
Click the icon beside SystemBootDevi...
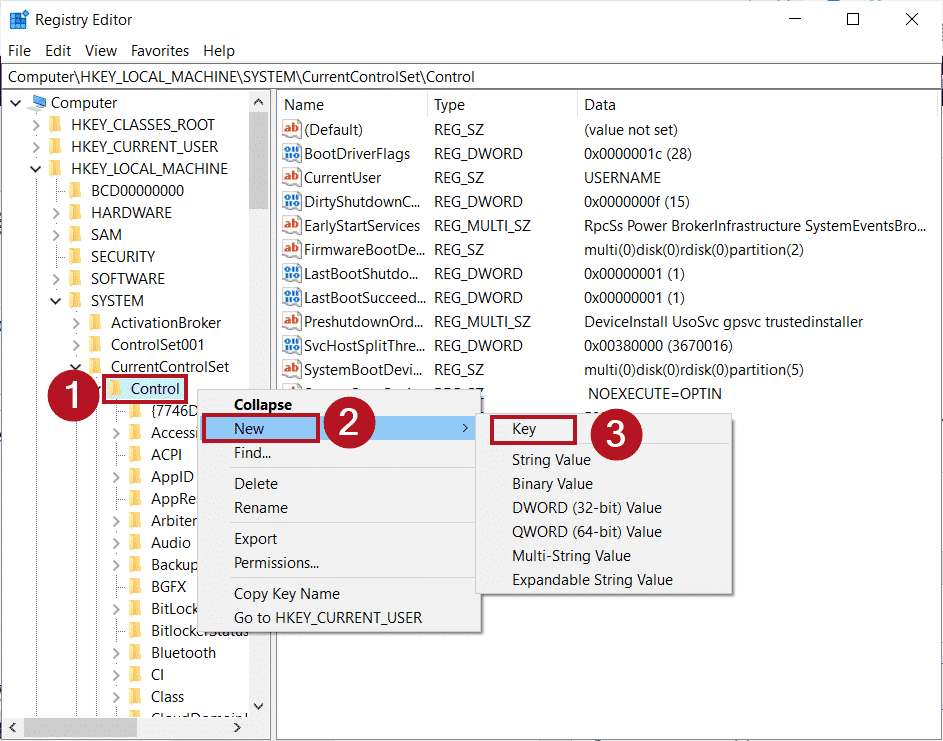[x=292, y=369]
